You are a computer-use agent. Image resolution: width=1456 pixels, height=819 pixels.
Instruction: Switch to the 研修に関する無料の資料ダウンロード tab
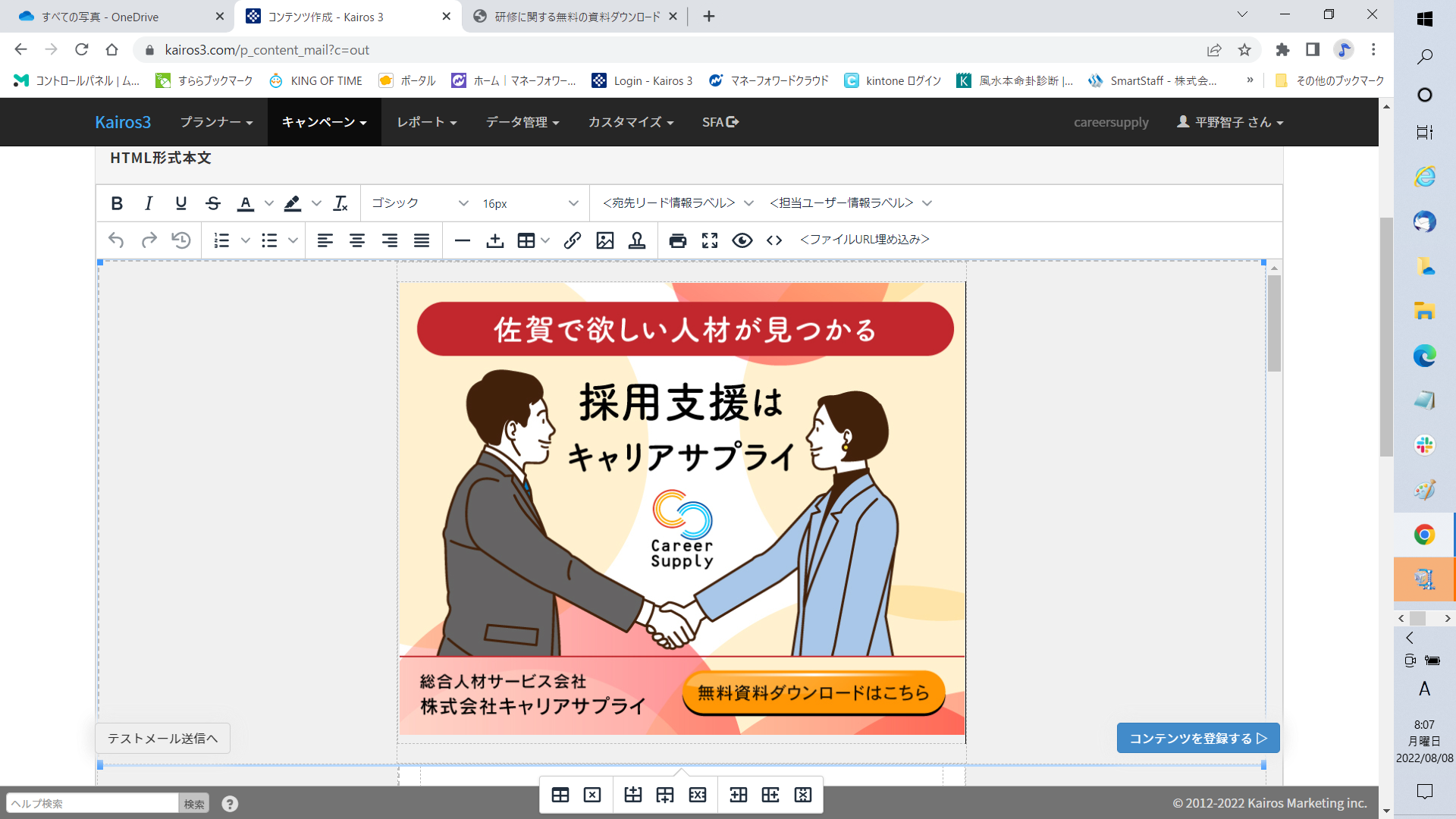coord(576,17)
